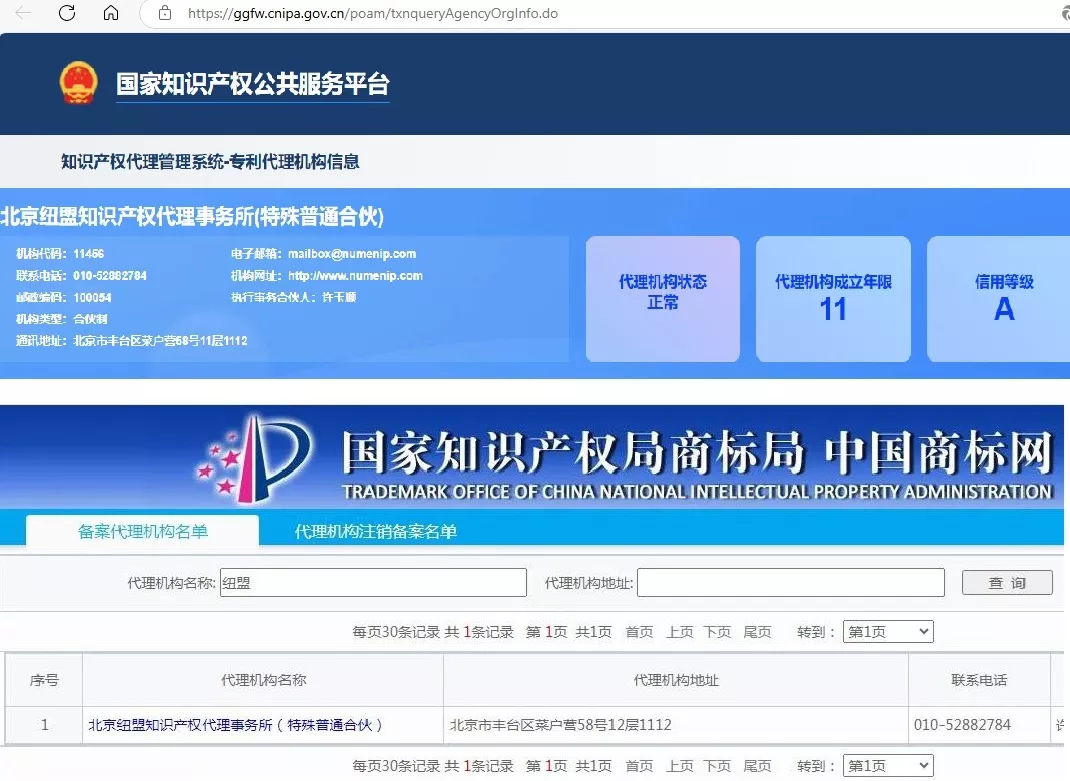Click 下页 in lower pagination
Image resolution: width=1070 pixels, height=781 pixels.
click(x=717, y=766)
